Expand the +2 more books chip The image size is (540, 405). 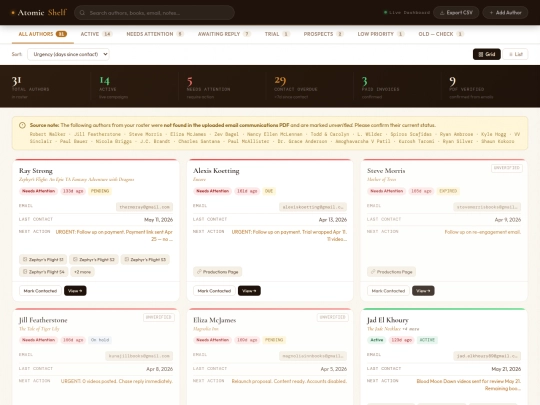tap(82, 272)
